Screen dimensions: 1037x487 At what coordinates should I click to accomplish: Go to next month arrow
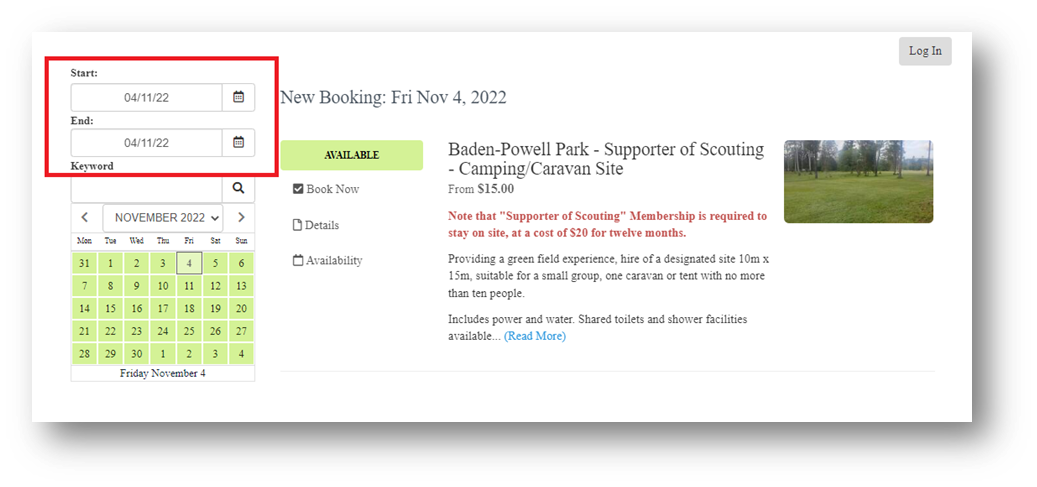pyautogui.click(x=241, y=217)
